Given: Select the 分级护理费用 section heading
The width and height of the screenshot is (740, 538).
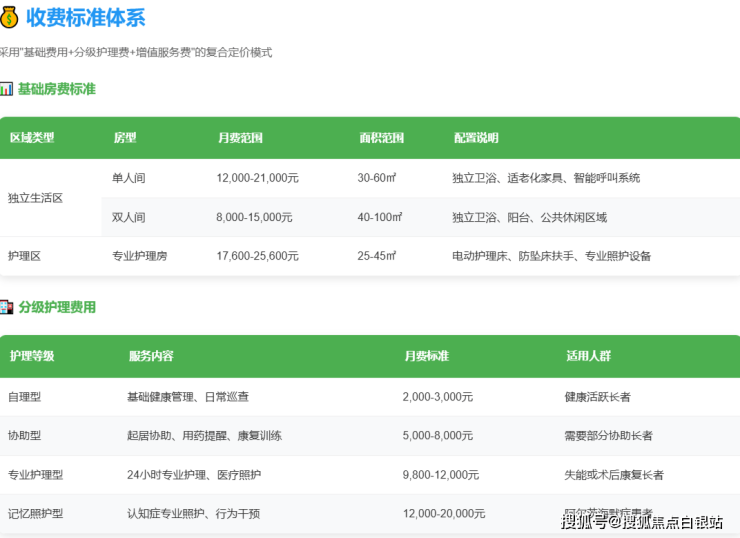Looking at the screenshot, I should [57, 307].
